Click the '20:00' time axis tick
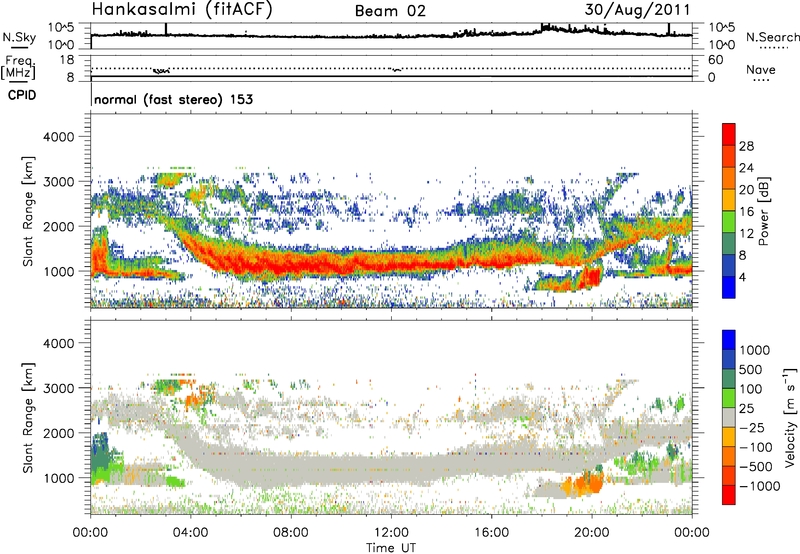Image resolution: width=800 pixels, height=554 pixels. click(591, 533)
